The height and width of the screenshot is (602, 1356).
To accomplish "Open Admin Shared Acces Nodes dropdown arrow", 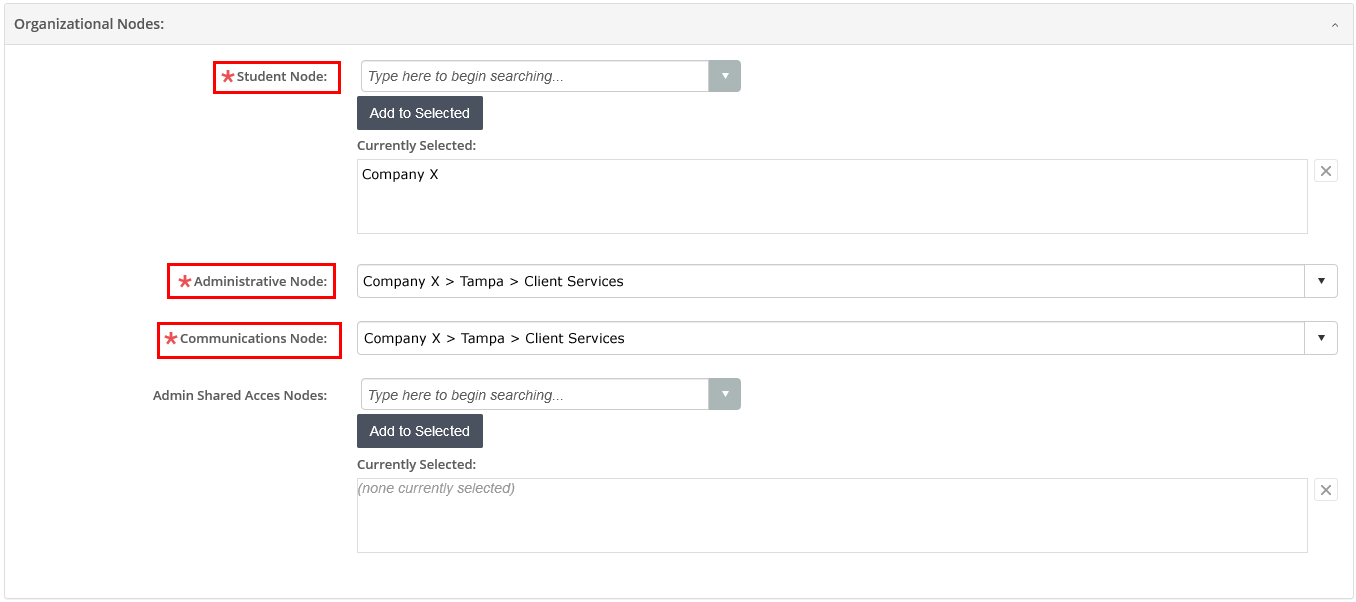I will pyautogui.click(x=724, y=395).
